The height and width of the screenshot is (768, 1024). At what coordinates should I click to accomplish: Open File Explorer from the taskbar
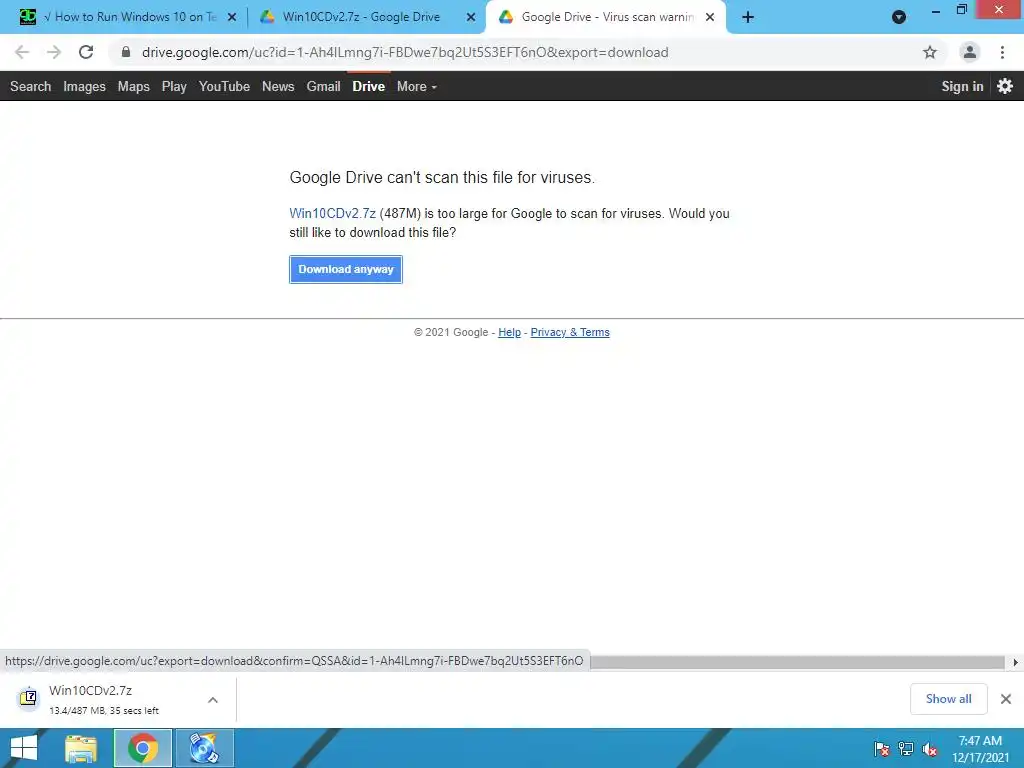[80, 748]
